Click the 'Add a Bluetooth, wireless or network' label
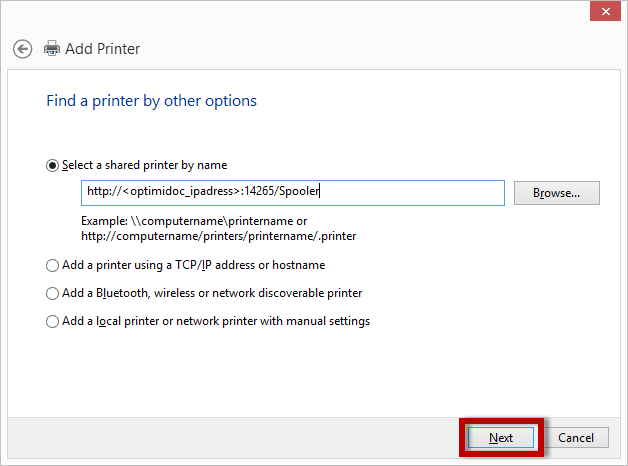This screenshot has width=628, height=466. (212, 293)
